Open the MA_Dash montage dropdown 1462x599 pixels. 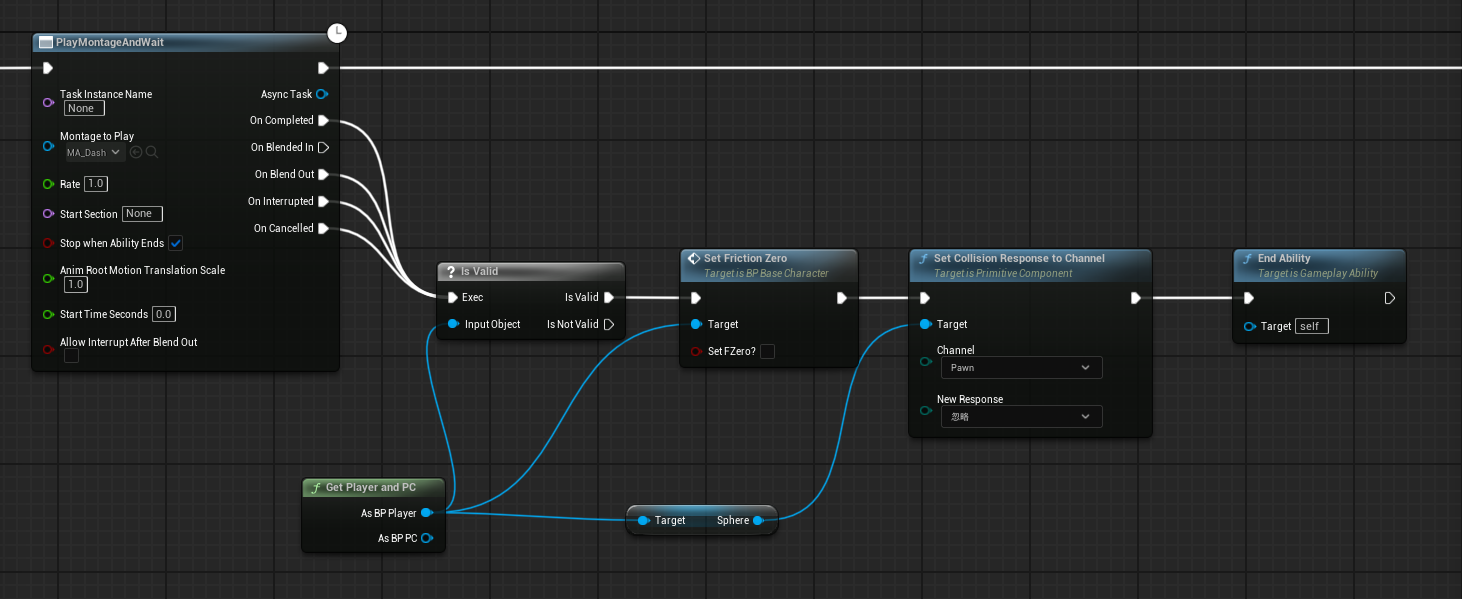click(x=95, y=152)
